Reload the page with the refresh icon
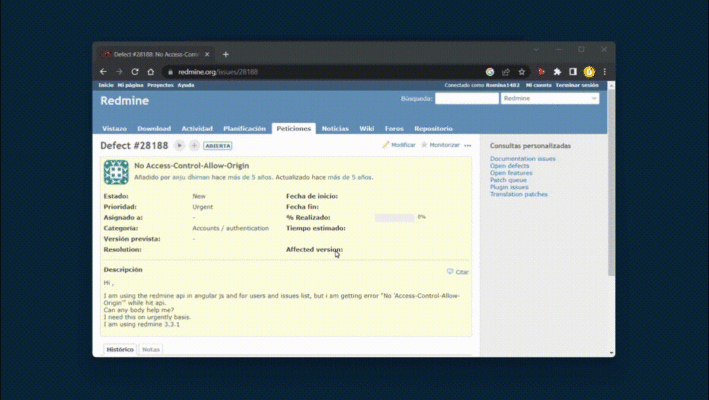709x400 pixels. [135, 72]
